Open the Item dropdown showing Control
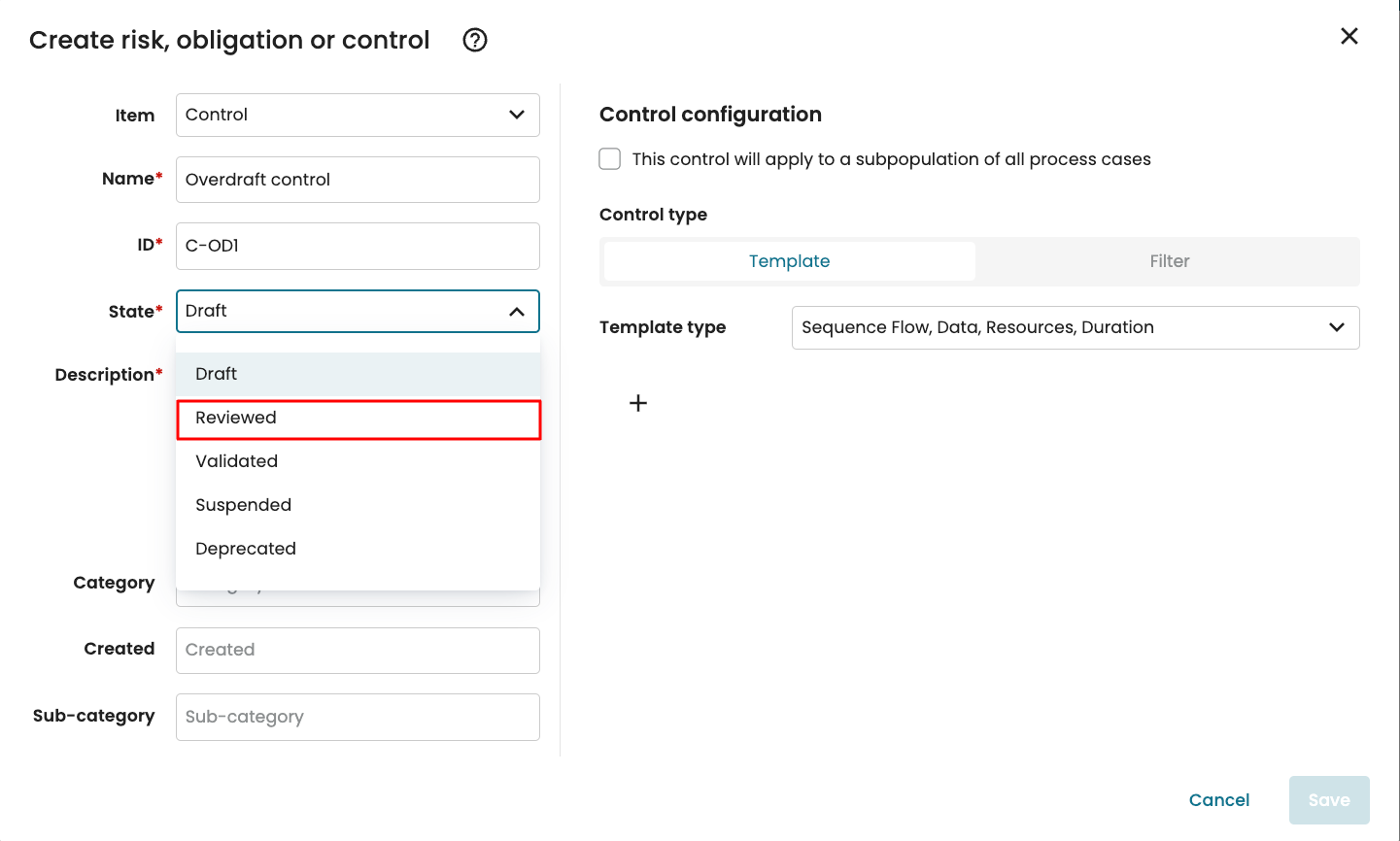The width and height of the screenshot is (1400, 841). coord(357,115)
